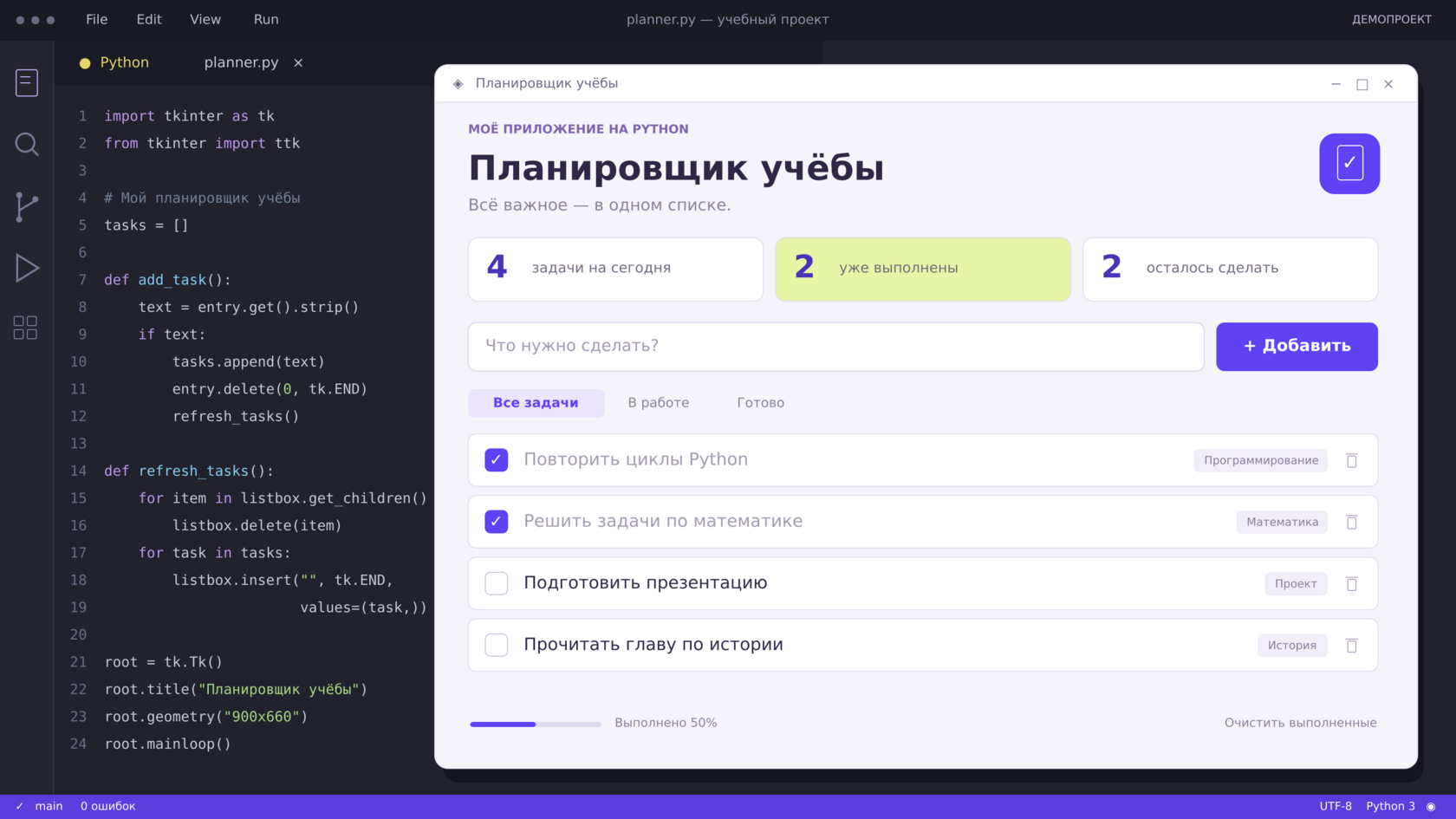Close the planner.py editor tab

click(298, 62)
